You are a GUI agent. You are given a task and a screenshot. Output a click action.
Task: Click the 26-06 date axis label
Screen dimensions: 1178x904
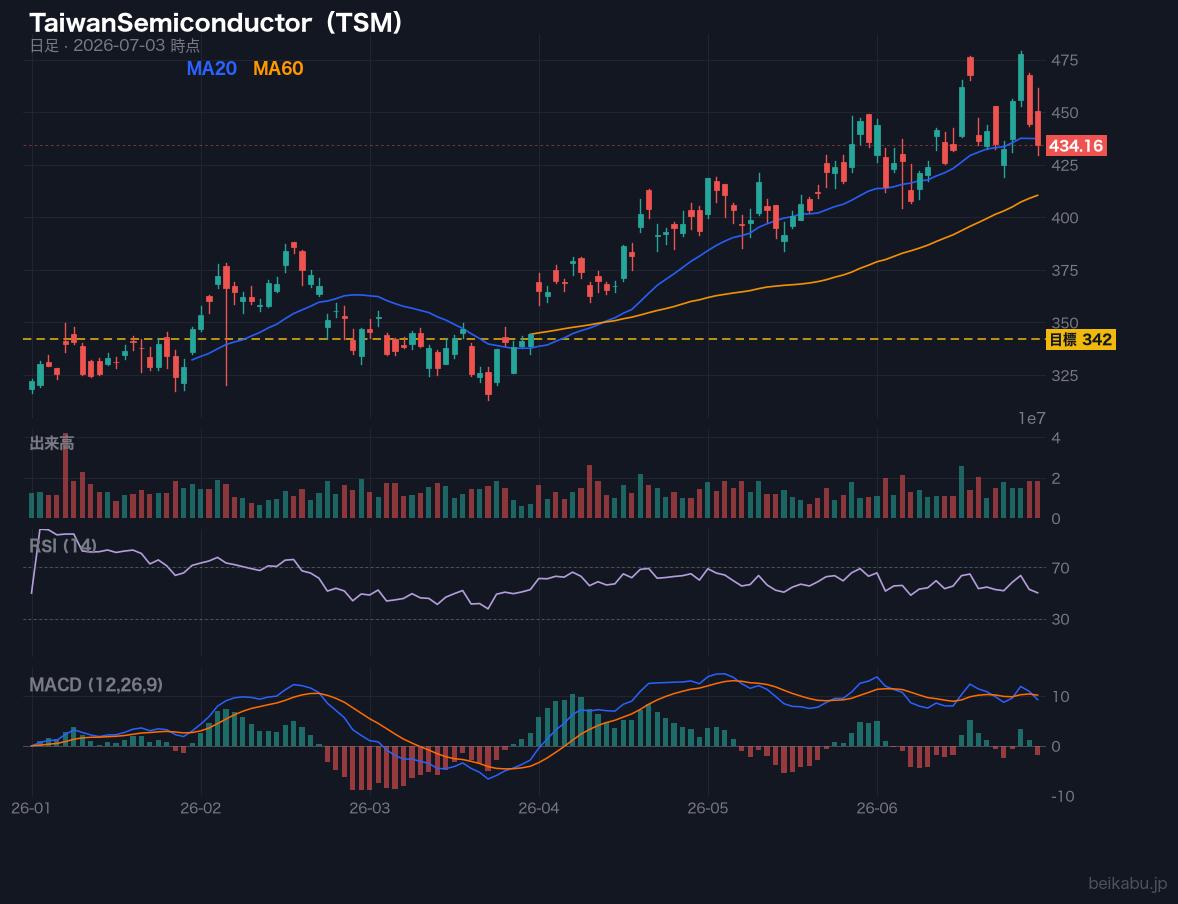click(877, 809)
